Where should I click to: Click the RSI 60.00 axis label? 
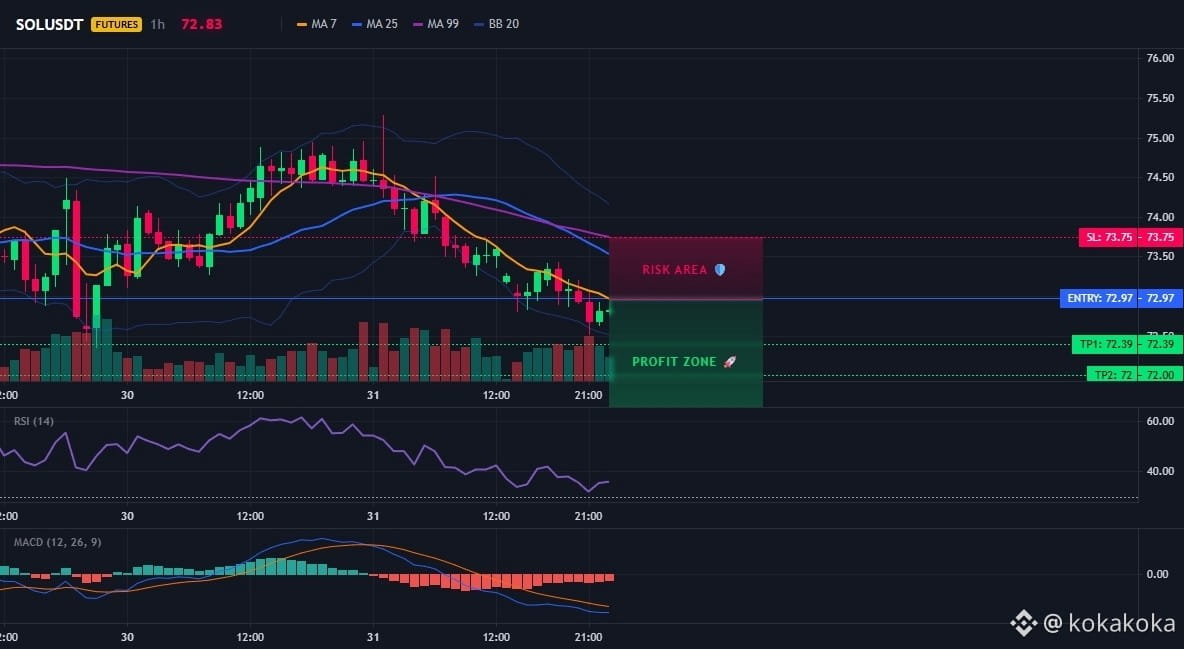click(1160, 421)
